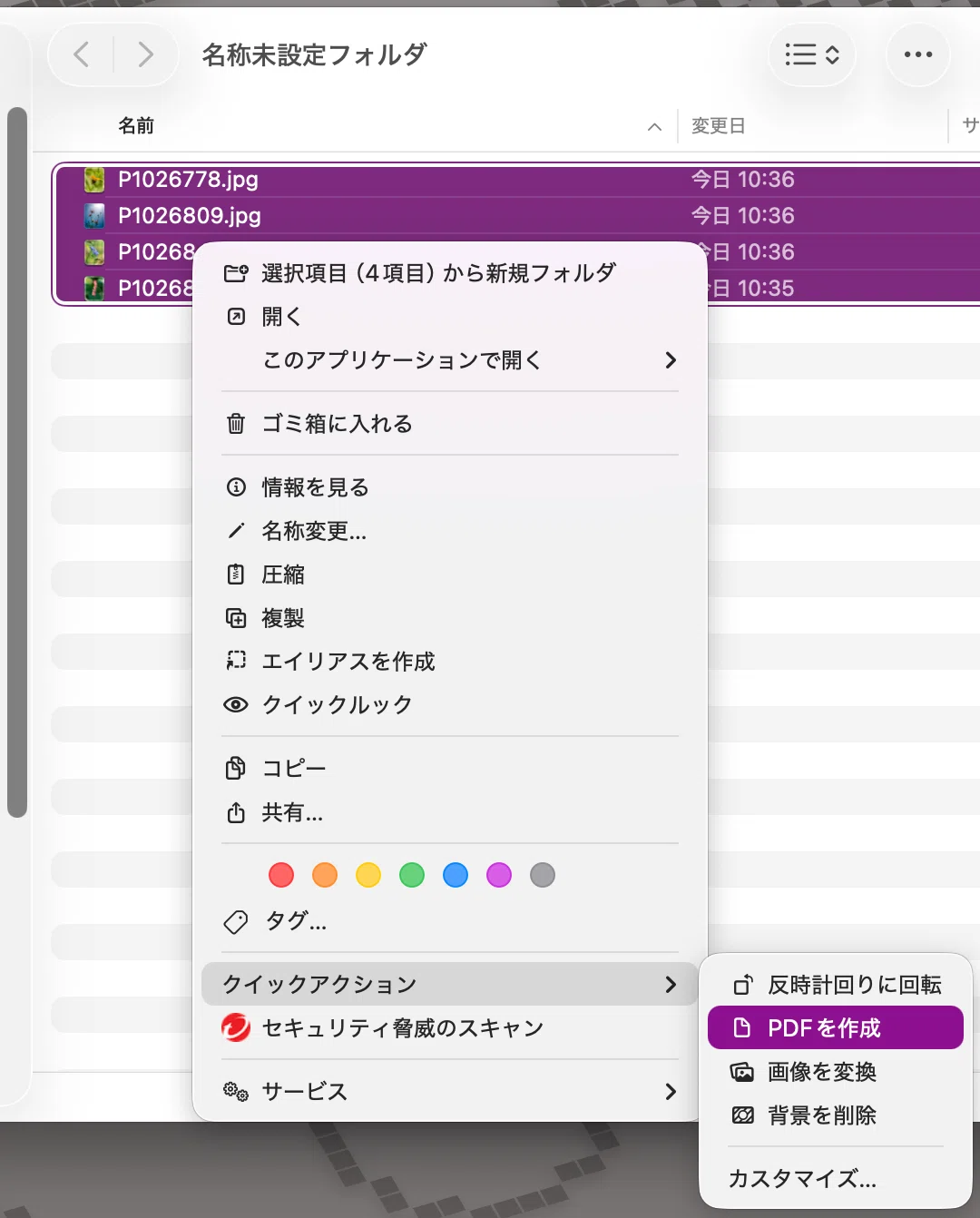Click the info icon beside 情報を見る

coord(236,486)
